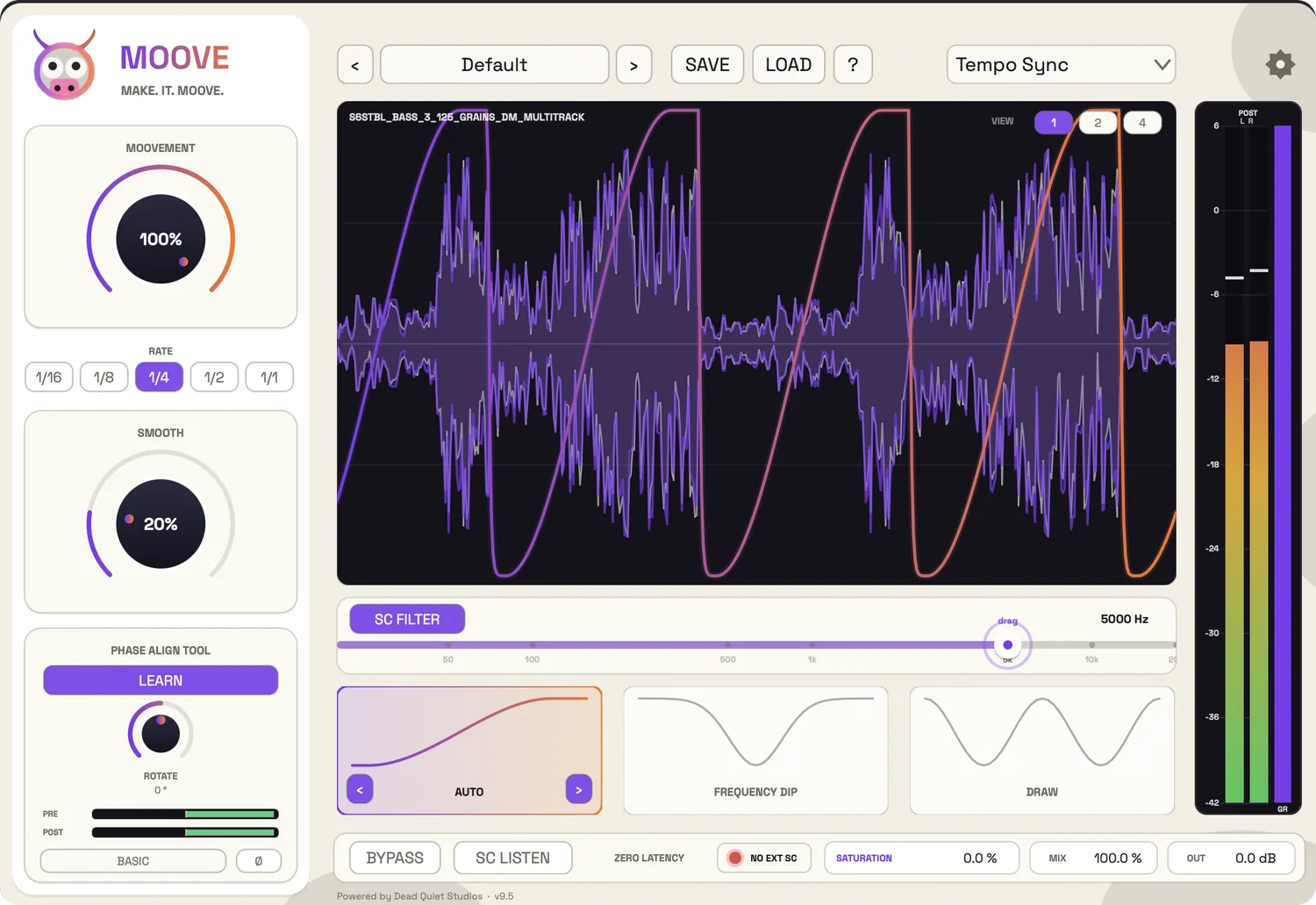Screen dimensions: 1316x905
Task: Click the OUT 0.0 dB field
Action: (x=1232, y=858)
